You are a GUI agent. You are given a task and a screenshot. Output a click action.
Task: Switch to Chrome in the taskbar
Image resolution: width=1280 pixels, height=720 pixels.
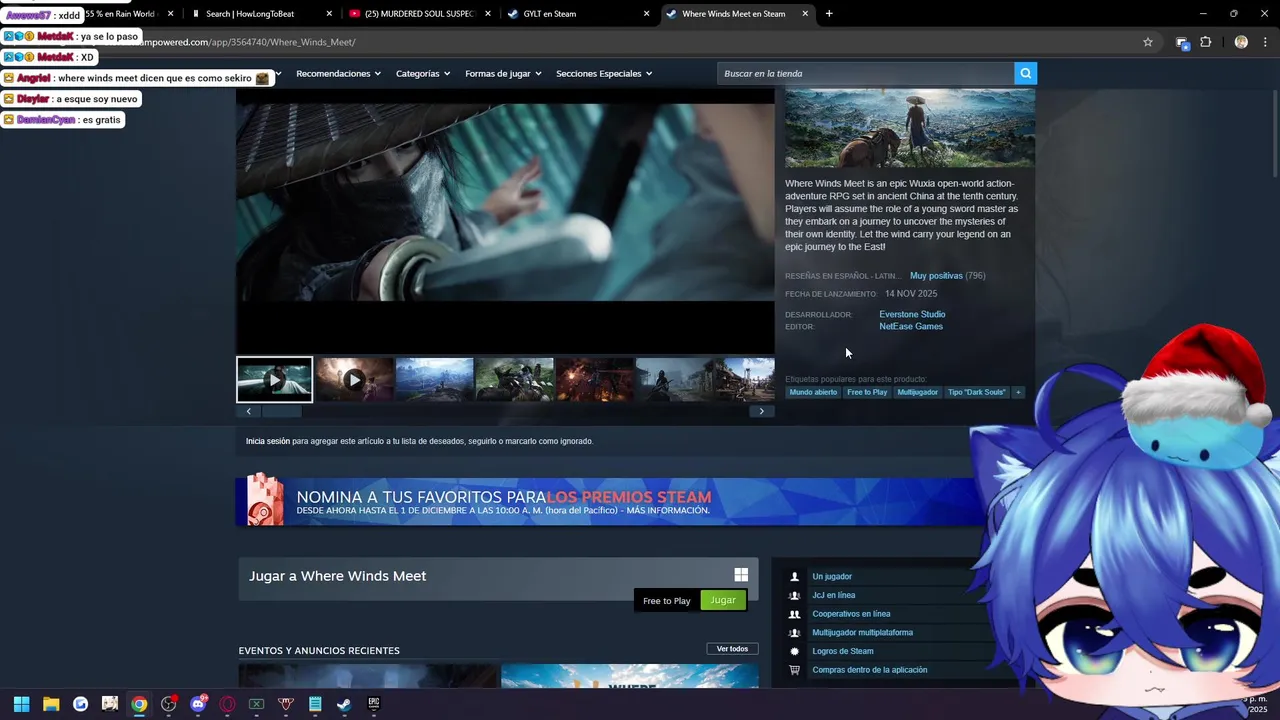tap(139, 704)
